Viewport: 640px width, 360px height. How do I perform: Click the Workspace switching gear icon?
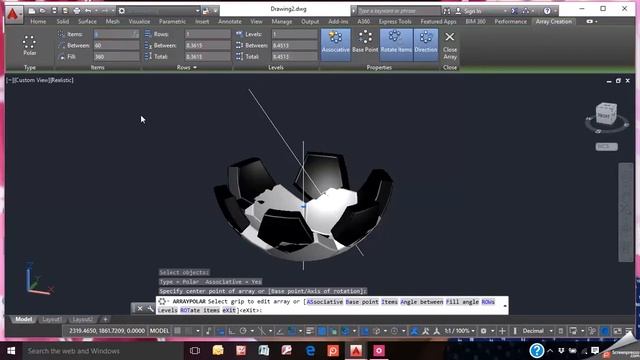click(x=484, y=331)
